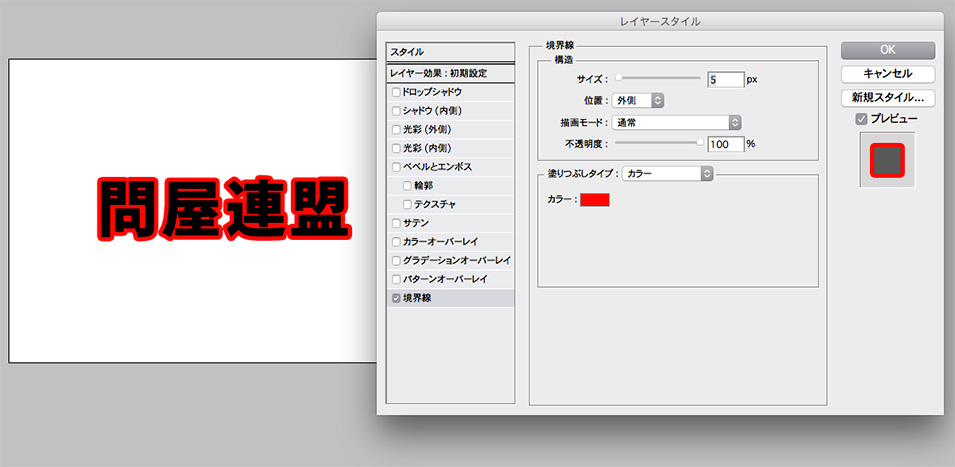Enable the パターンオーバーレイ checkbox
The height and width of the screenshot is (467, 955).
396,279
